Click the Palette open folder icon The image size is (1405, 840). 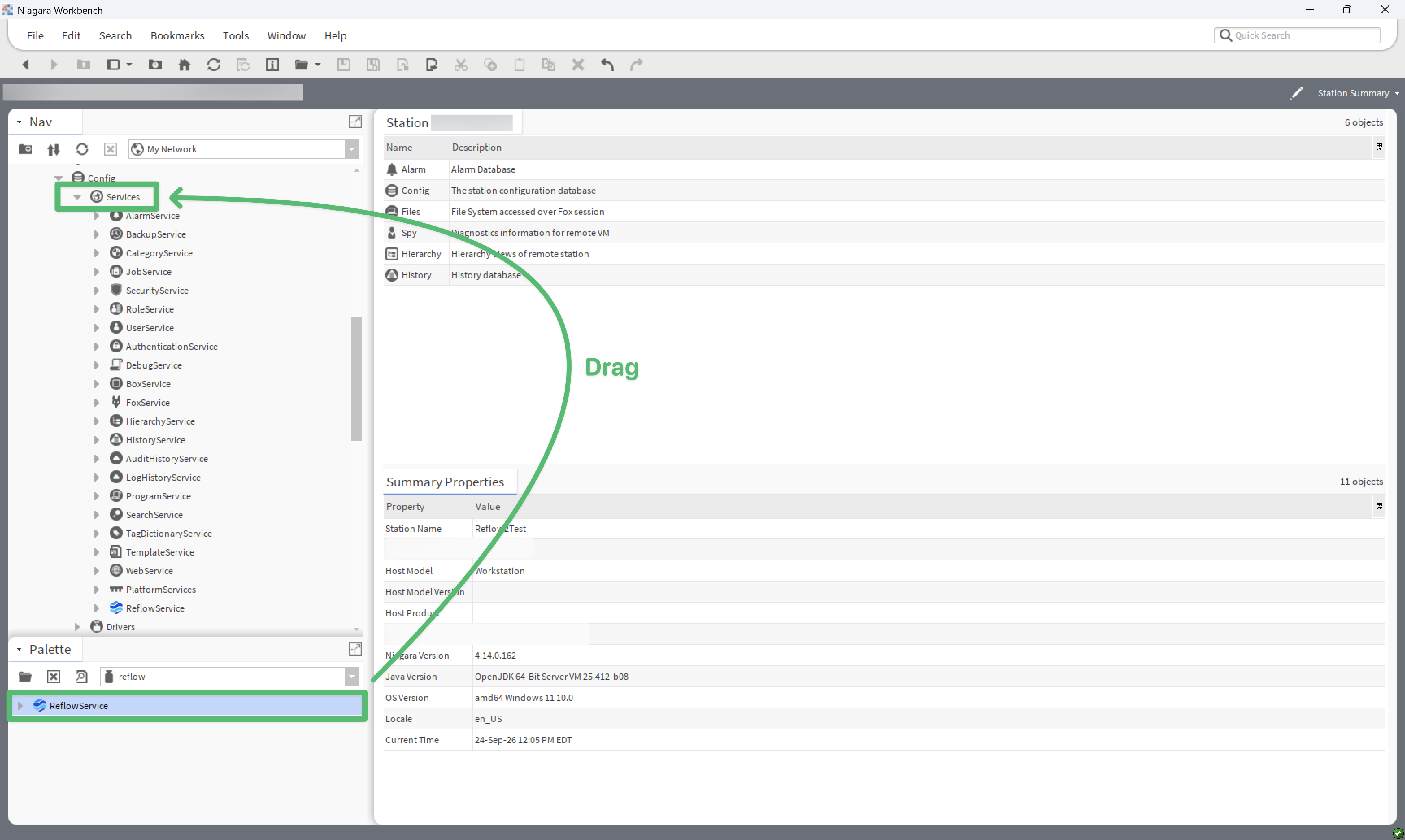pos(25,676)
